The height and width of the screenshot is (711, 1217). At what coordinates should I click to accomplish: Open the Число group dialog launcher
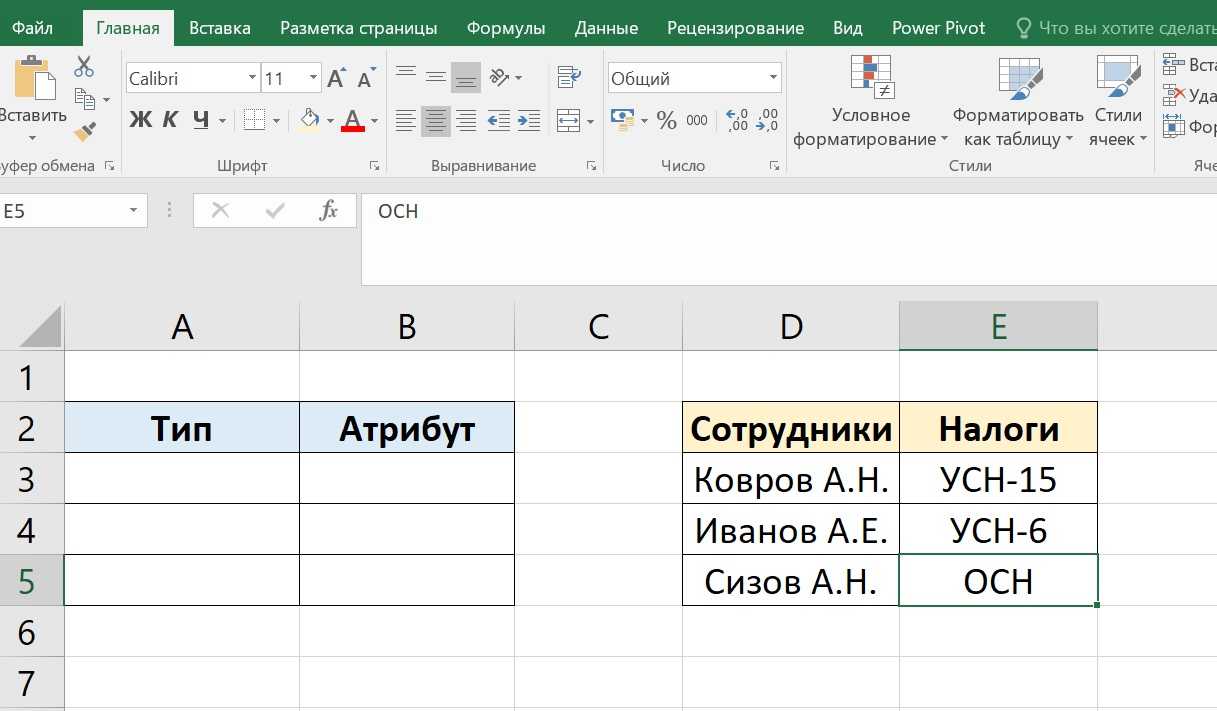click(x=774, y=165)
